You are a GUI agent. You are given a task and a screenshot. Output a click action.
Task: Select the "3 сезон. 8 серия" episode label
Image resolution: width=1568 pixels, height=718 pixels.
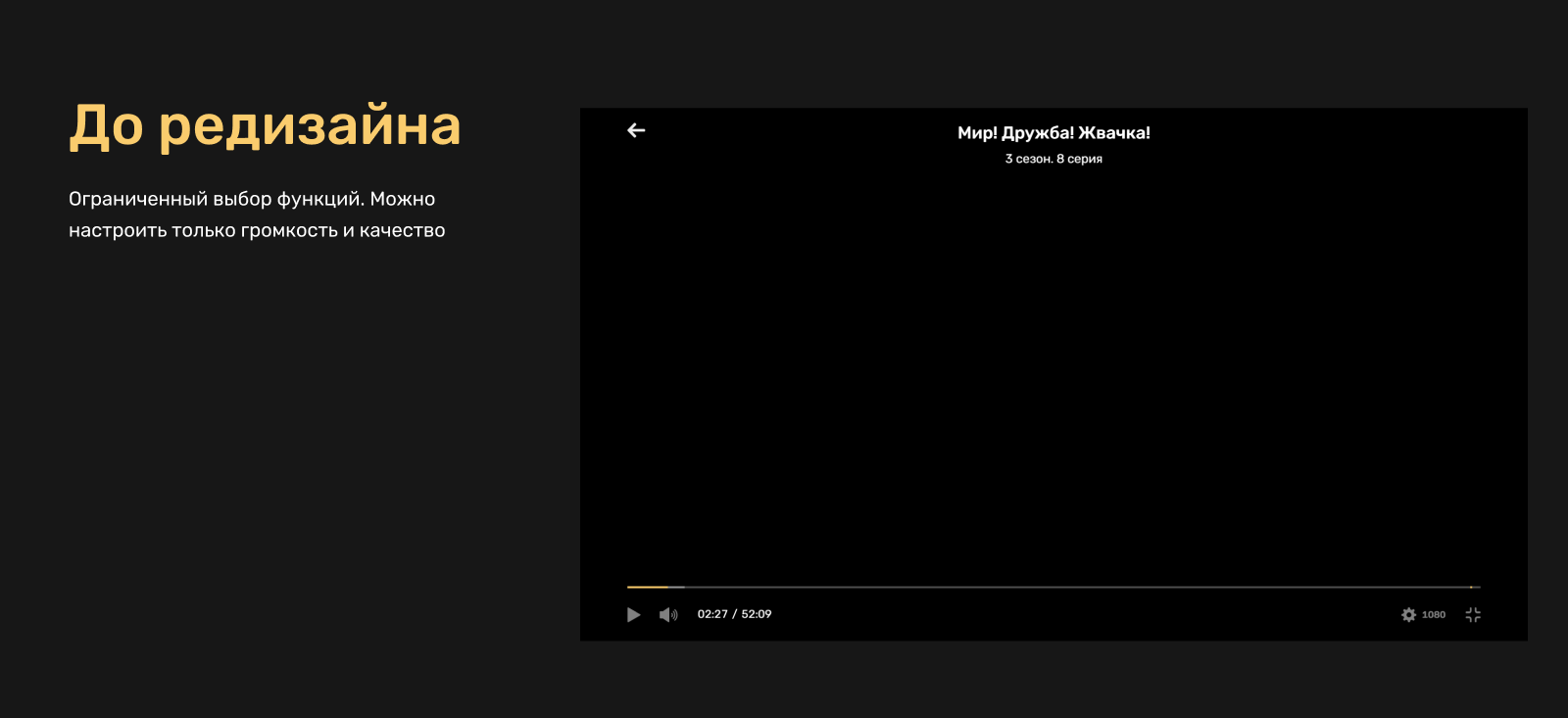pos(1053,159)
